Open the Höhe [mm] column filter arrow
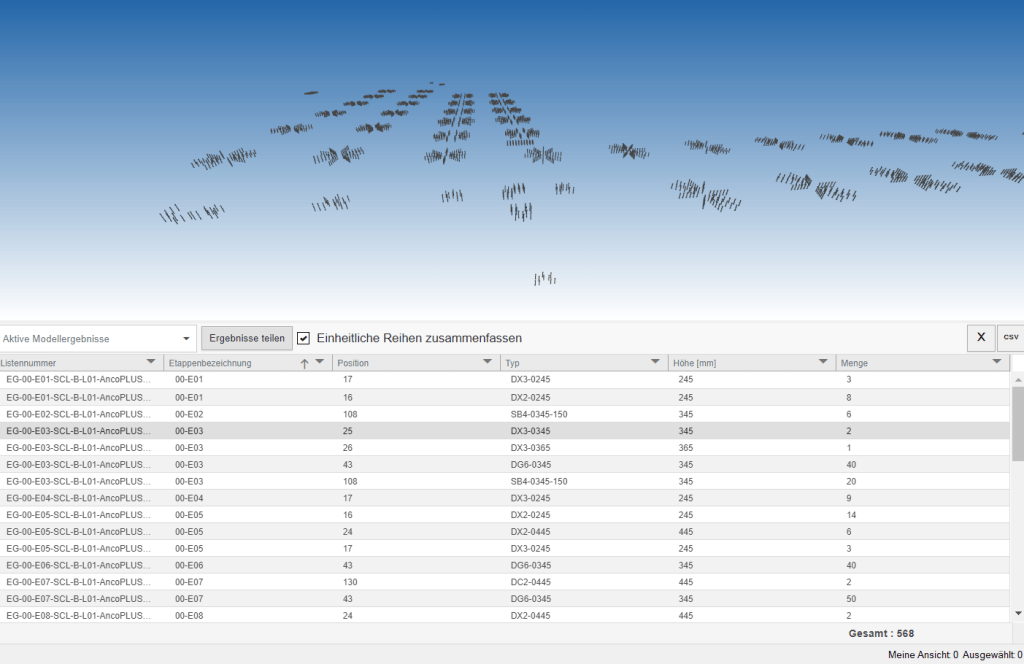 pyautogui.click(x=823, y=362)
